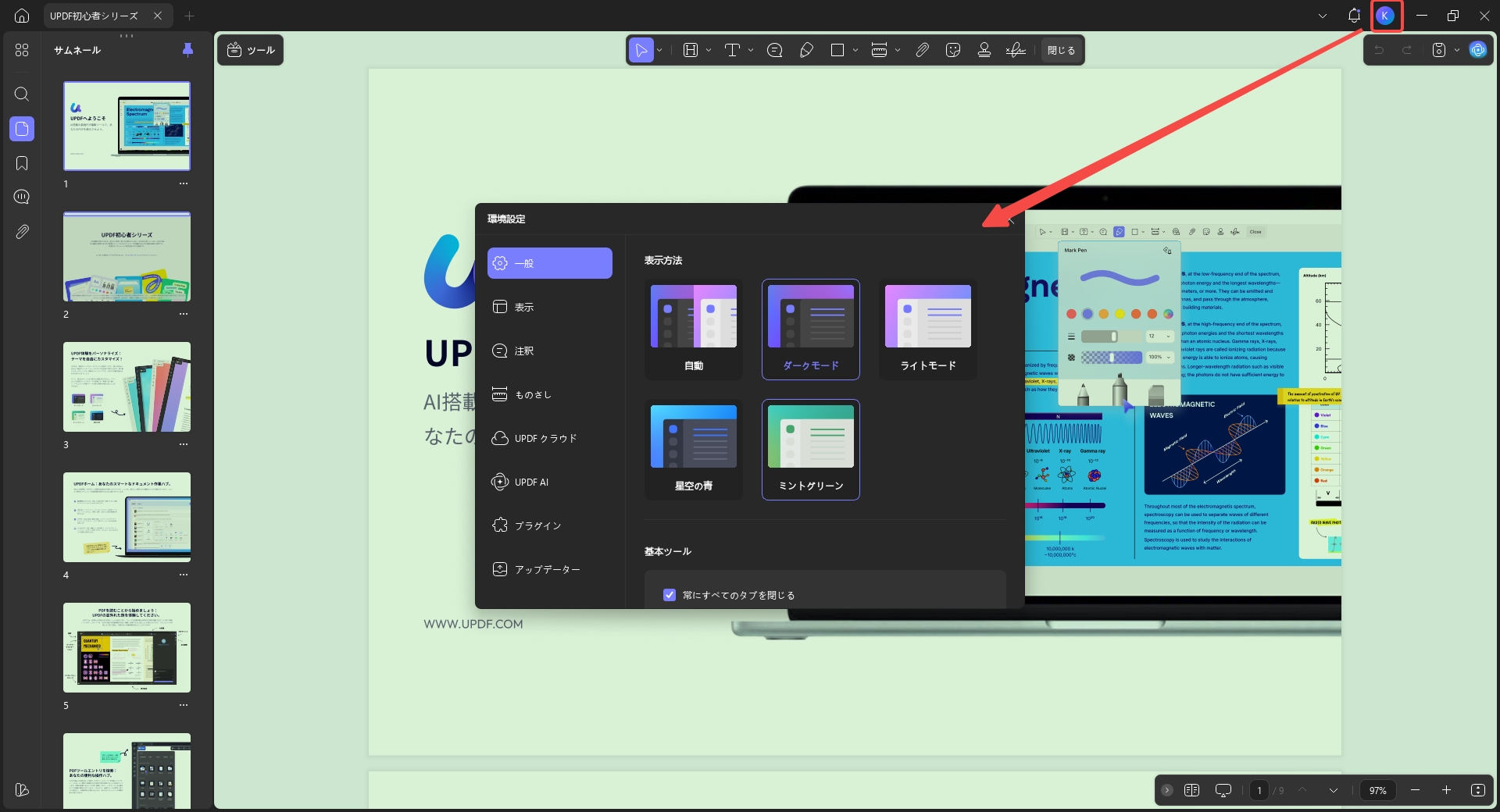Open the attachments paperclip sidebar icon
This screenshot has height=812, width=1500.
click(x=22, y=232)
